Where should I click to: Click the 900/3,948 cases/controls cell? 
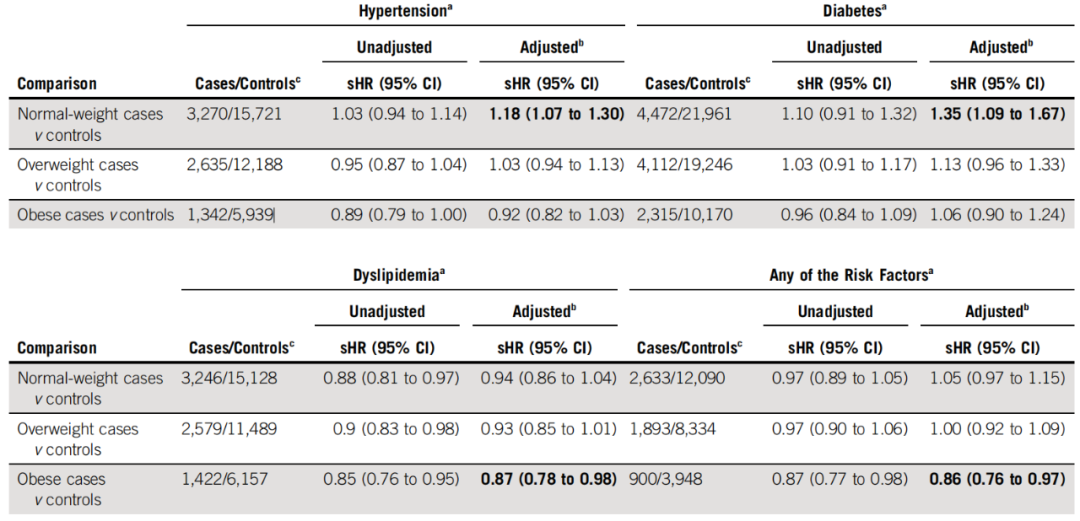666,479
